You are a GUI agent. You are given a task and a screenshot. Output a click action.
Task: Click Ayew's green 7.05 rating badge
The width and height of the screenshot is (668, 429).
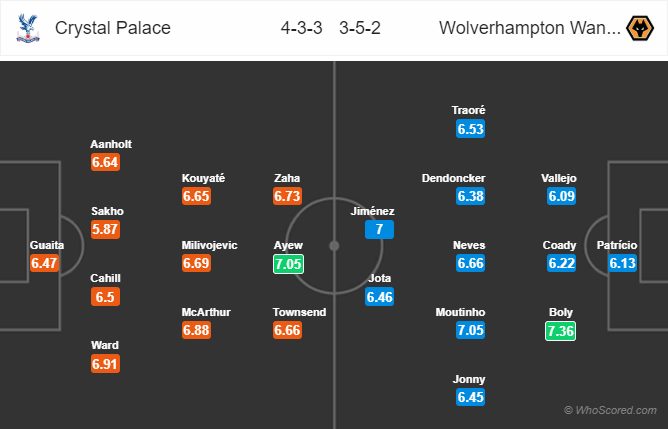pyautogui.click(x=287, y=263)
